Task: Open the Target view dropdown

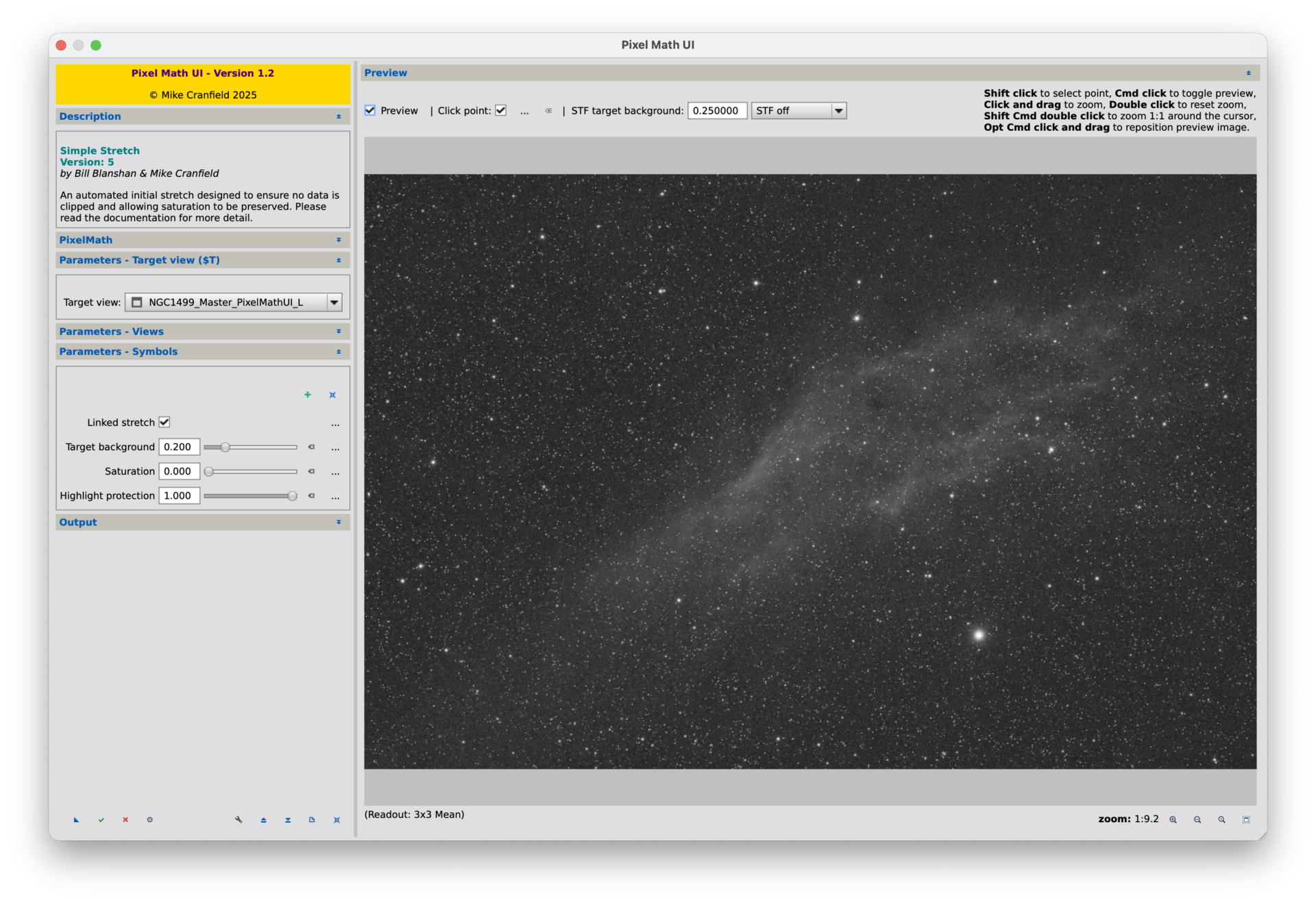Action: [x=334, y=303]
